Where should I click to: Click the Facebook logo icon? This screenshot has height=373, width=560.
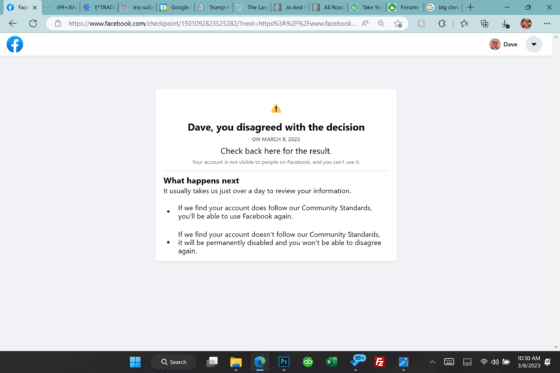[x=15, y=44]
